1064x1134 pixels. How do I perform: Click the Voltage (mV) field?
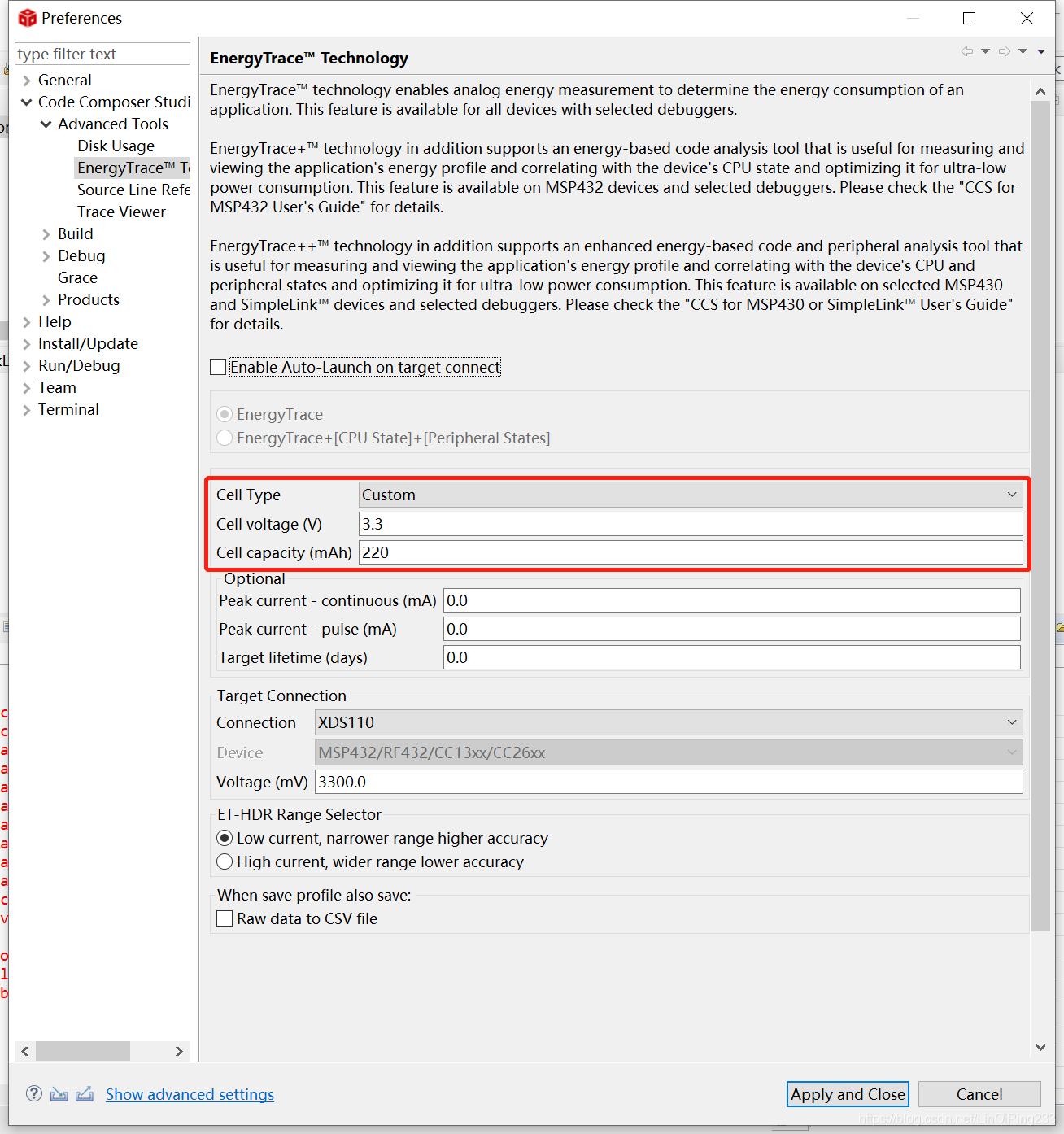click(x=669, y=782)
